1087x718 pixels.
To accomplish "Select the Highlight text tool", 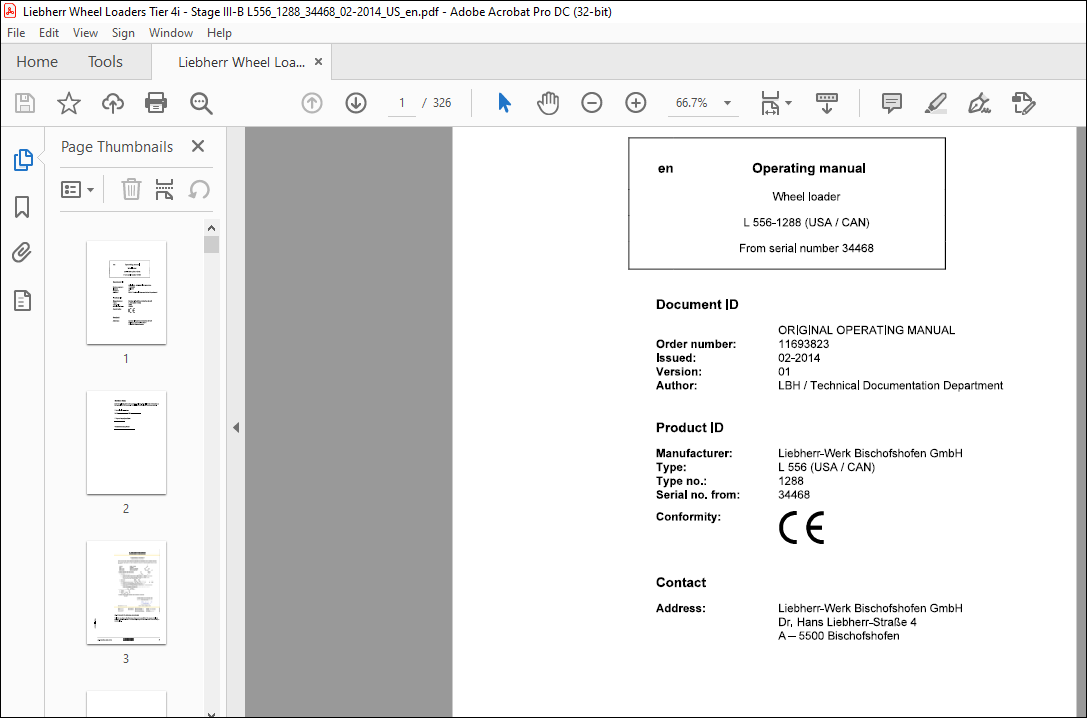I will tap(936, 103).
